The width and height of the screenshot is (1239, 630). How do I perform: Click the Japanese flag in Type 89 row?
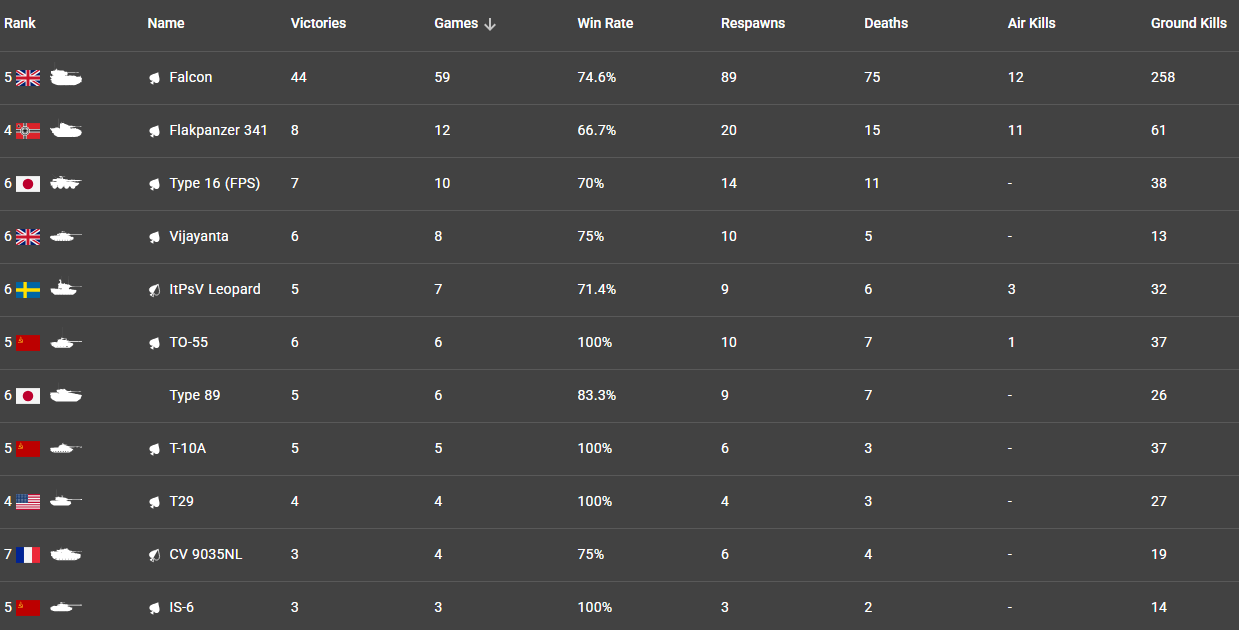(28, 396)
